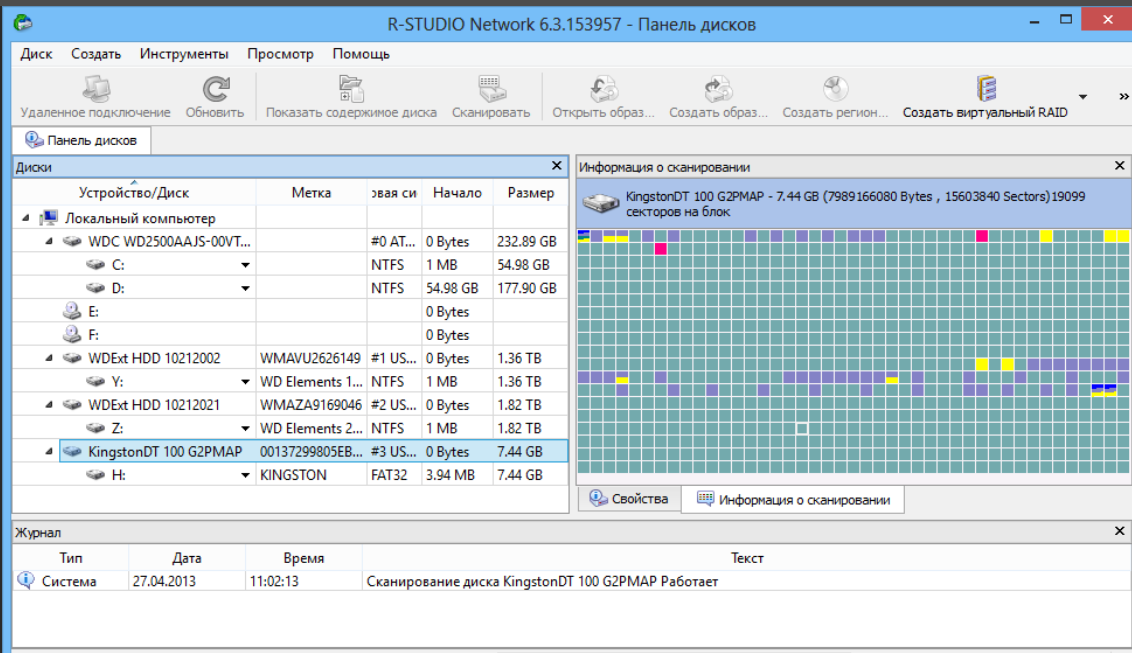Select the C: partition icon

[x=95, y=265]
